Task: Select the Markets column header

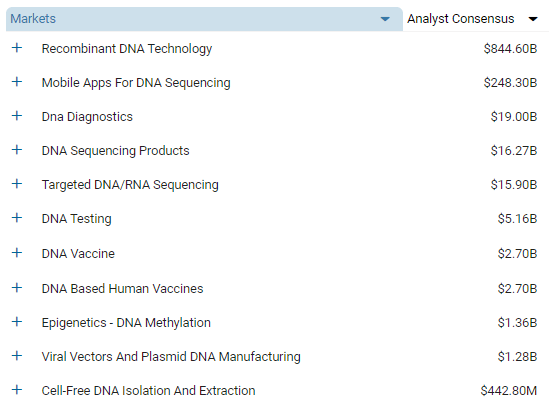Action: (204, 19)
